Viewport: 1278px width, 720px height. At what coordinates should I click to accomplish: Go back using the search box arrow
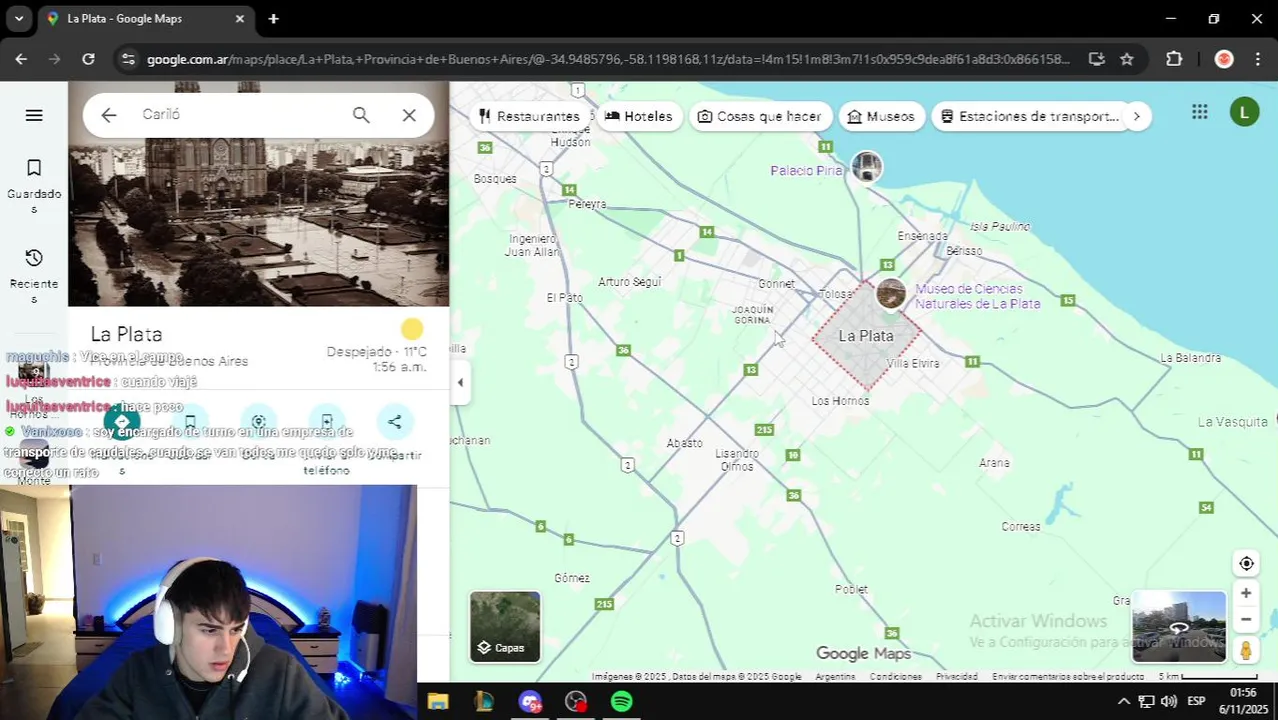click(x=109, y=115)
